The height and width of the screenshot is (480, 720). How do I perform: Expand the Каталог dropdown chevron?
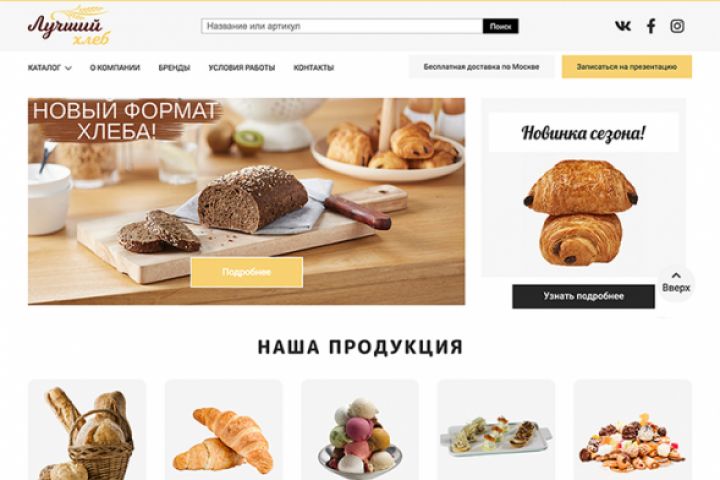(68, 68)
